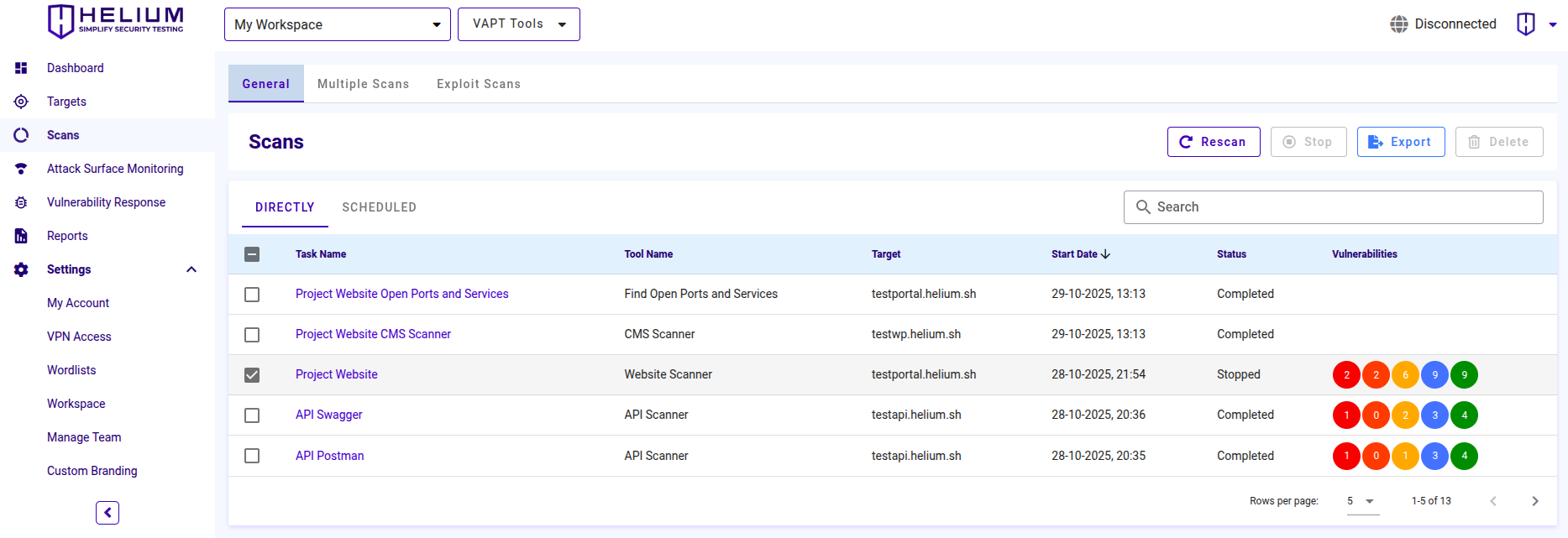The height and width of the screenshot is (538, 1568).
Task: Open the My Workspace dropdown
Action: 337,24
